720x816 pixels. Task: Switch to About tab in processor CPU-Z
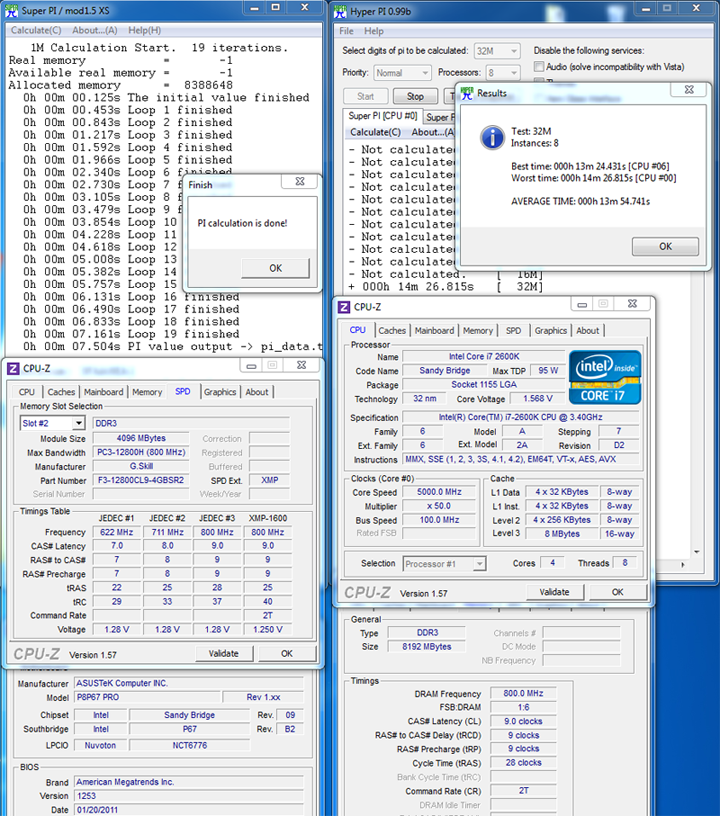click(x=588, y=330)
